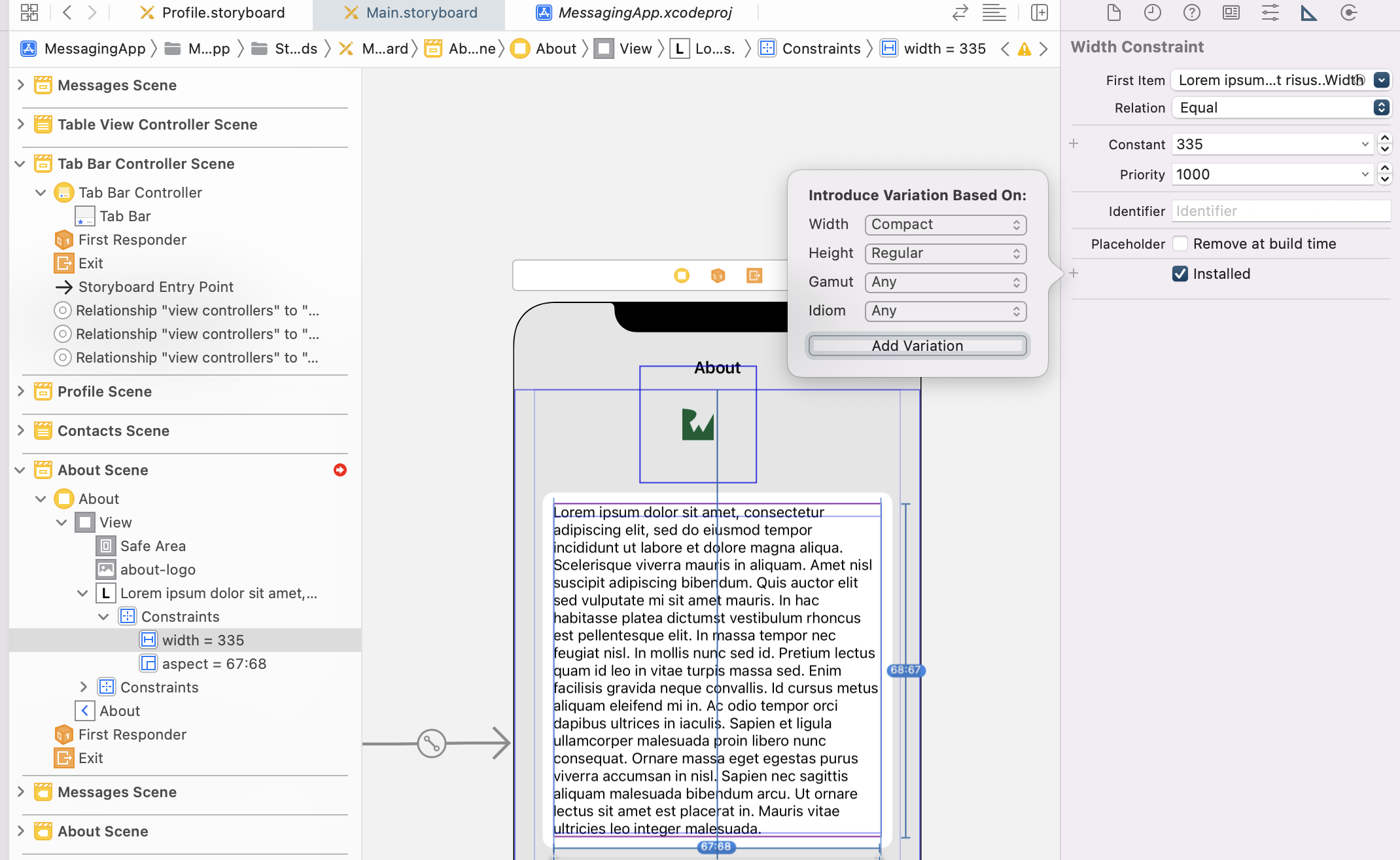Open the Relation Equal dropdown

1281,107
